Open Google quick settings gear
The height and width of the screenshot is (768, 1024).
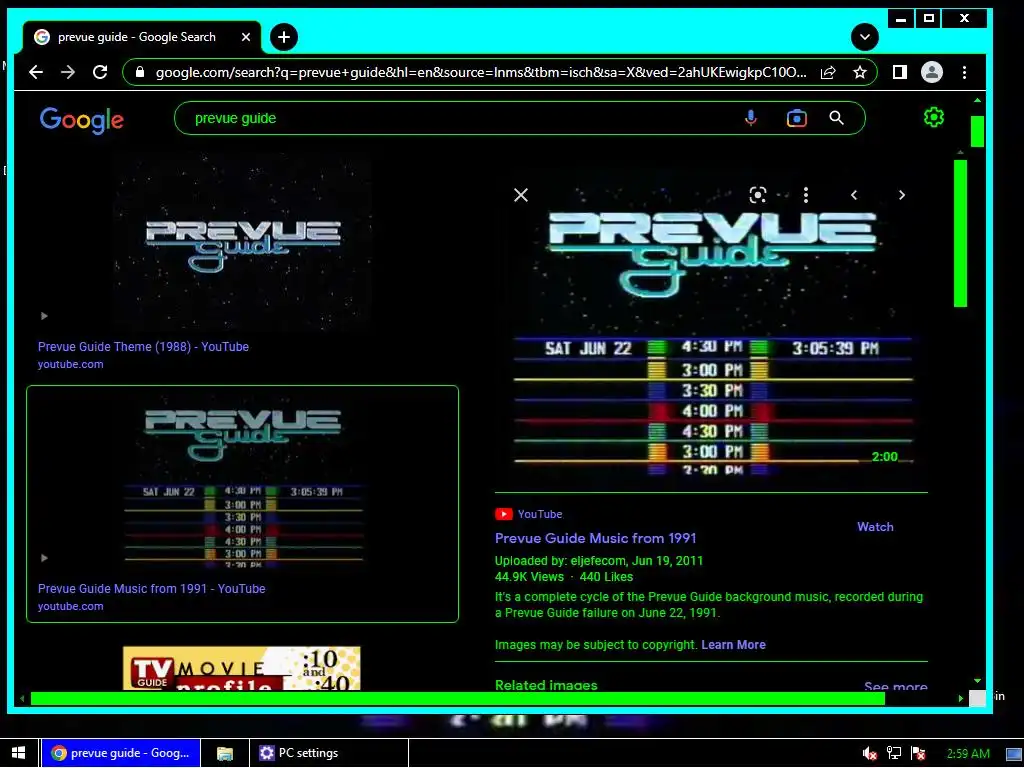point(934,118)
